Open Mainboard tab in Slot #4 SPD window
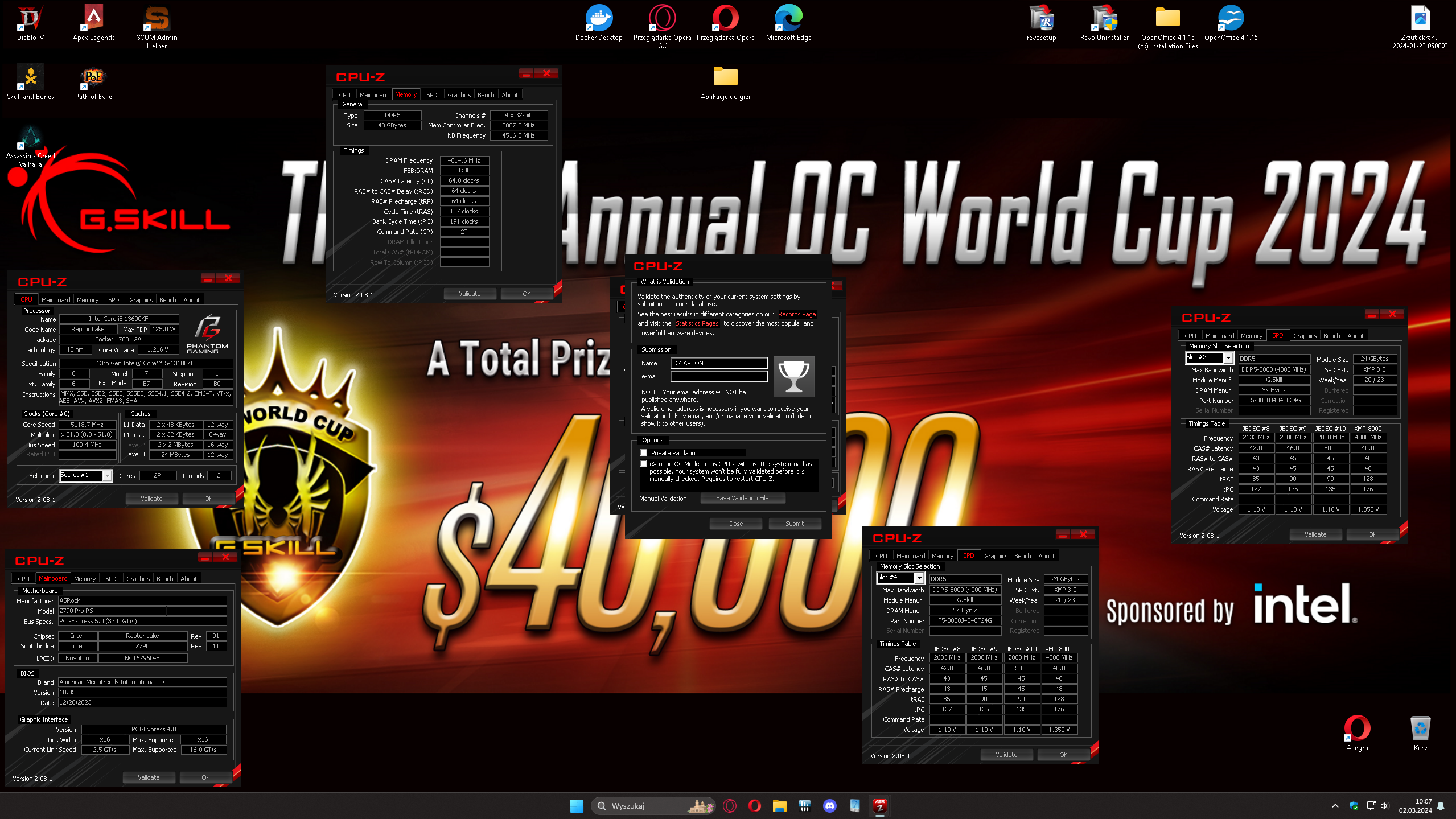 (x=910, y=556)
